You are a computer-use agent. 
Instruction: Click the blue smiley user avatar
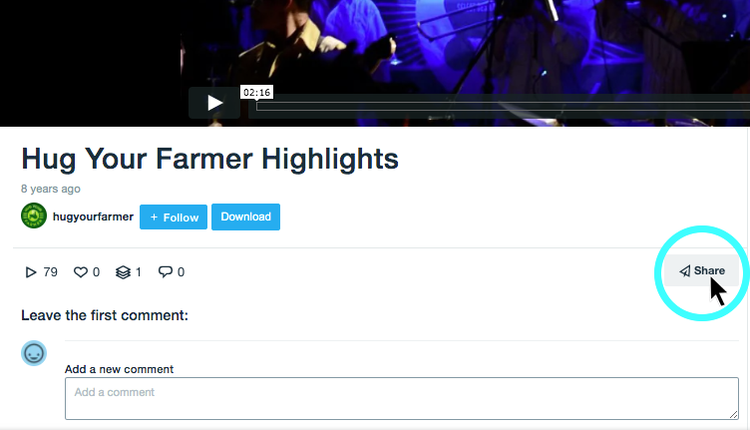pyautogui.click(x=33, y=353)
